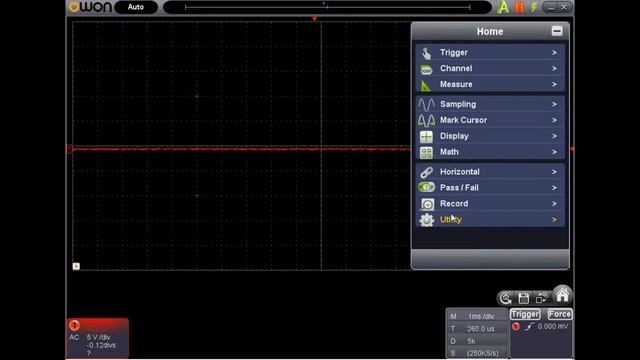Expand the Mark Cursor submenu arrow
This screenshot has height=360, width=640.
click(554, 120)
